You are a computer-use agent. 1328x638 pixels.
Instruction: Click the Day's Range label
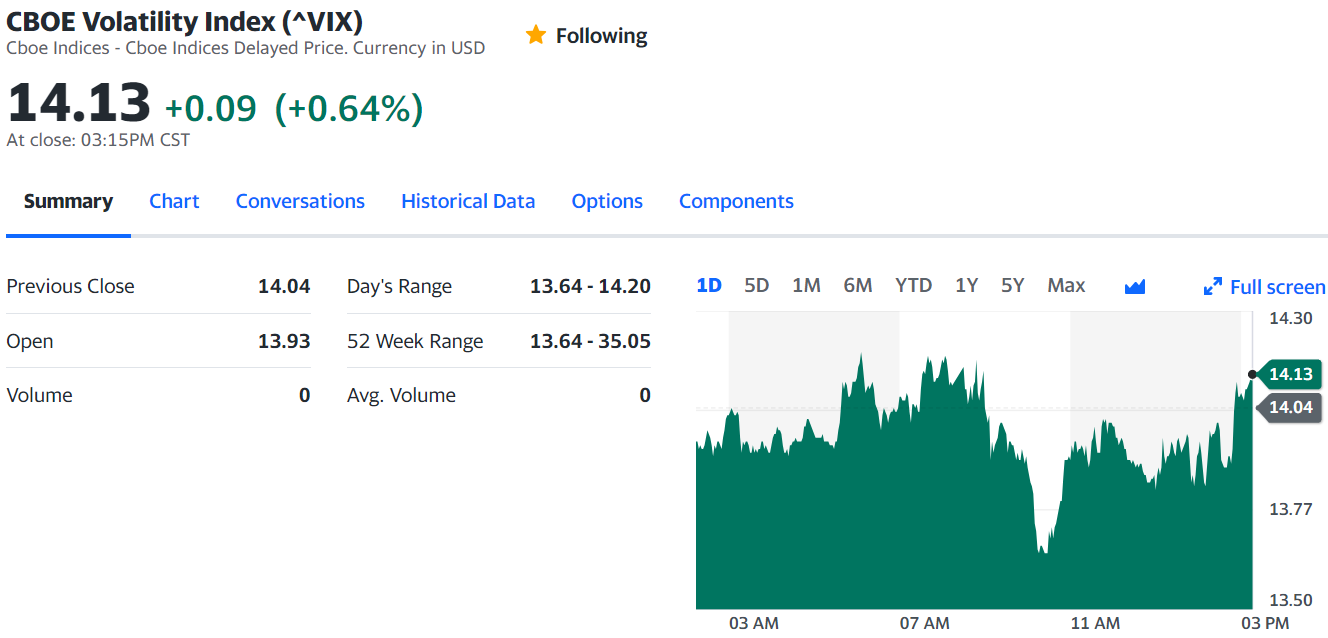coord(399,286)
